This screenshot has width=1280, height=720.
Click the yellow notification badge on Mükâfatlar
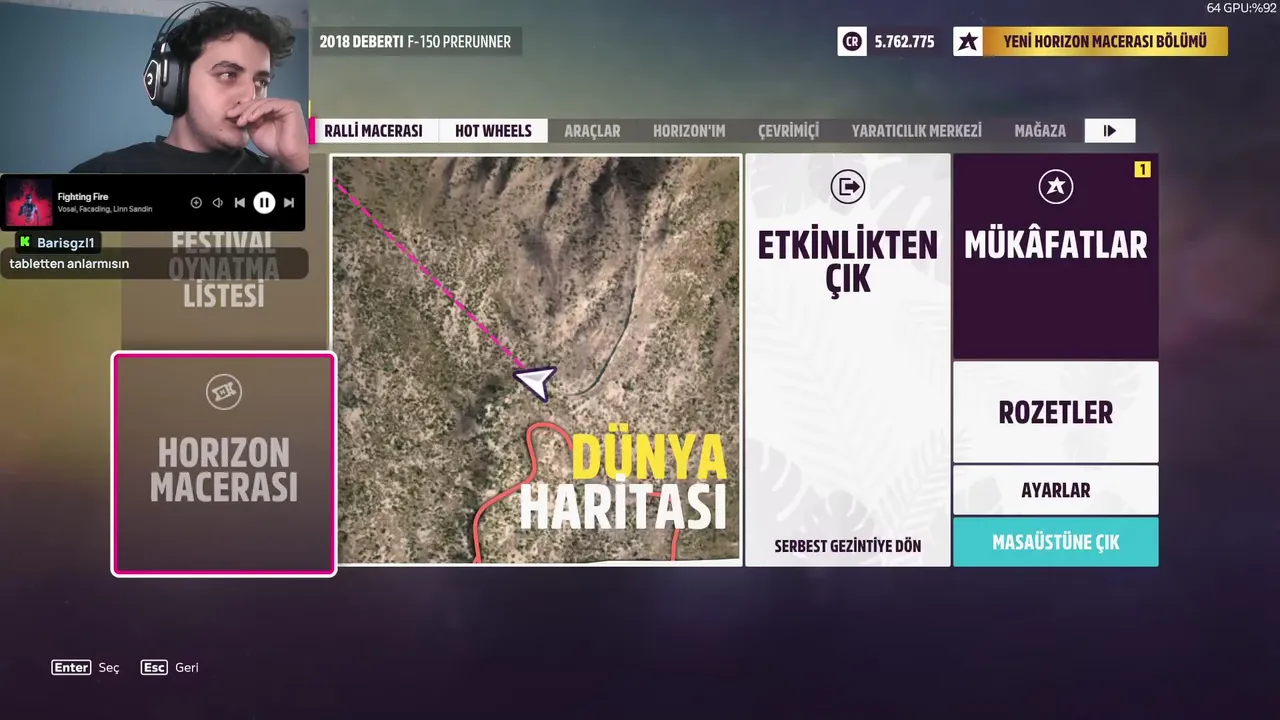[x=1142, y=170]
